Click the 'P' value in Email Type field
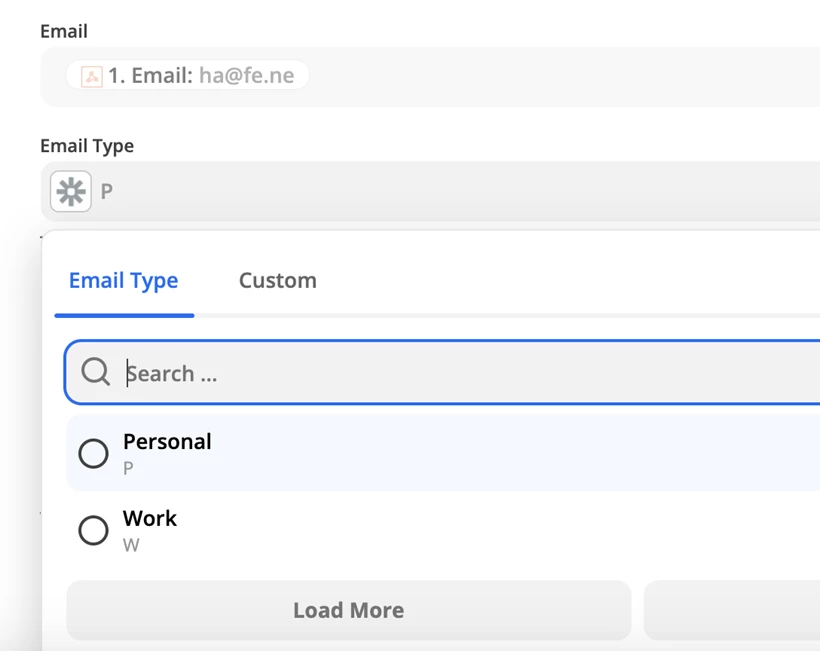This screenshot has width=820, height=651. (x=107, y=191)
